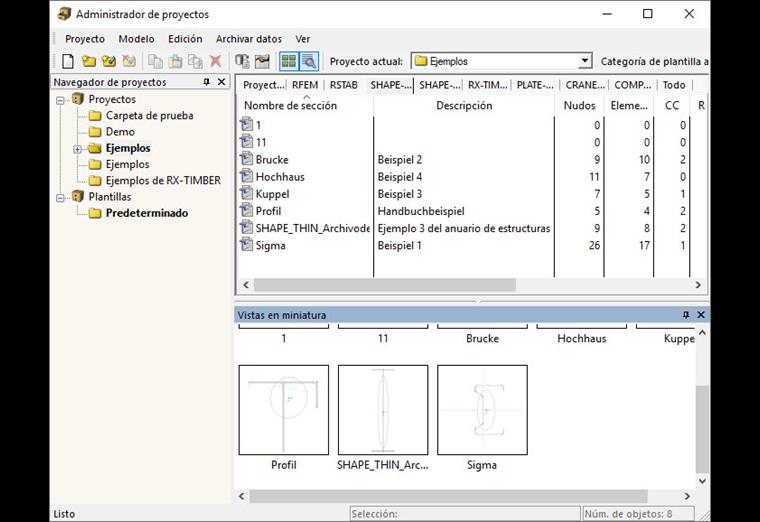Image resolution: width=760 pixels, height=522 pixels.
Task: Collapse the Plantillas tree node
Action: point(60,198)
